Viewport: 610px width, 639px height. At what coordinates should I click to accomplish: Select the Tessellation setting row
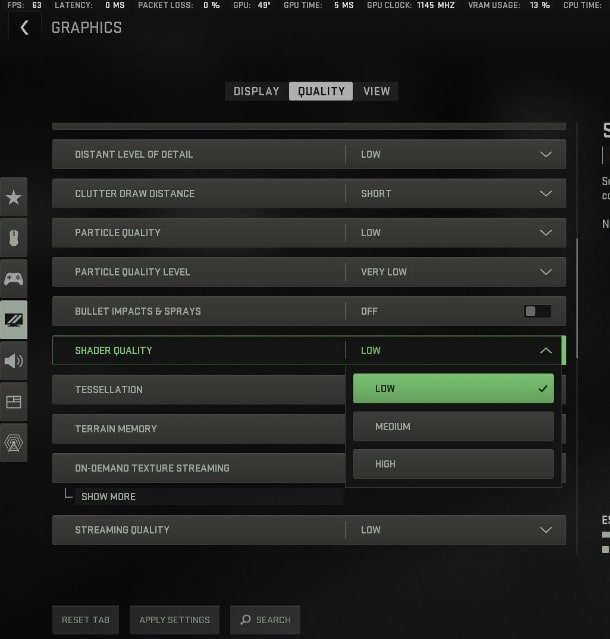[198, 390]
